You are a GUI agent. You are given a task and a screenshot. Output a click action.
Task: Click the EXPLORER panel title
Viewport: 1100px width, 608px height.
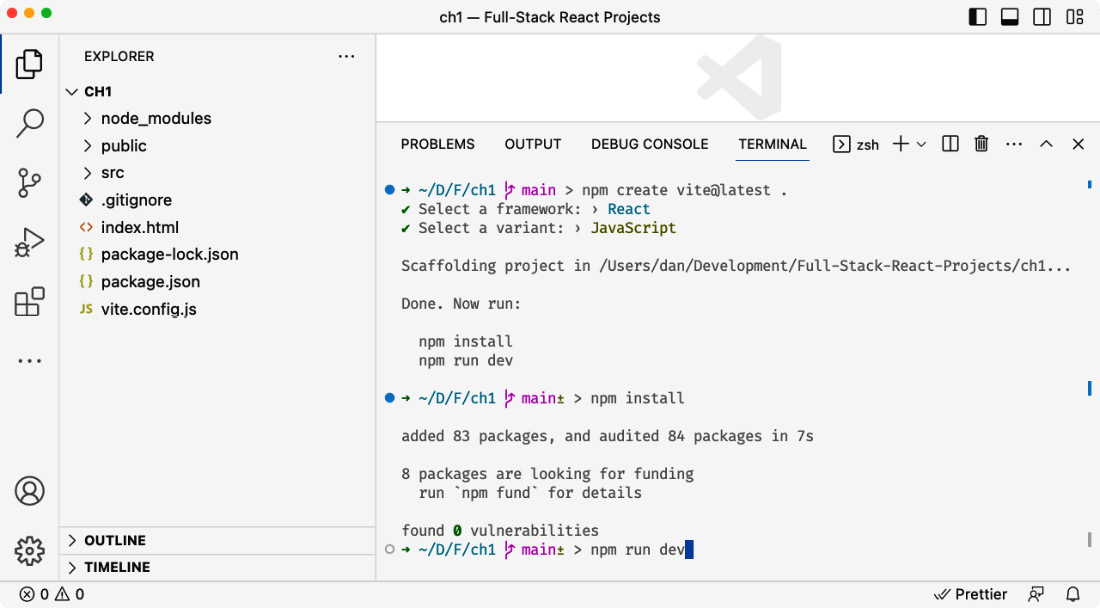tap(119, 56)
